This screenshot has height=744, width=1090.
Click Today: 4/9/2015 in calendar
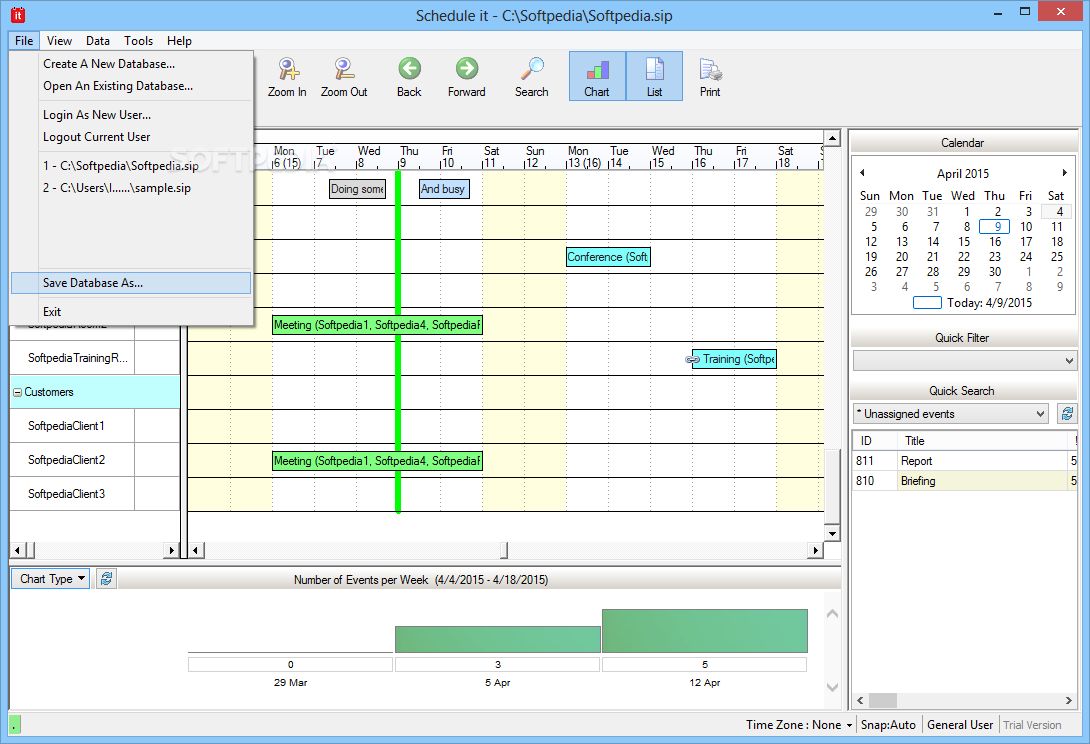pos(989,302)
